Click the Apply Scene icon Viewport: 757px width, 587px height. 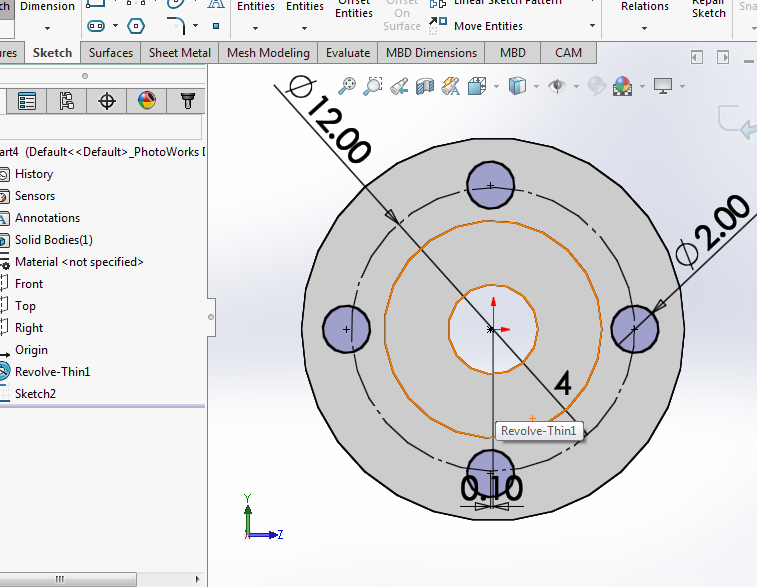(x=623, y=86)
